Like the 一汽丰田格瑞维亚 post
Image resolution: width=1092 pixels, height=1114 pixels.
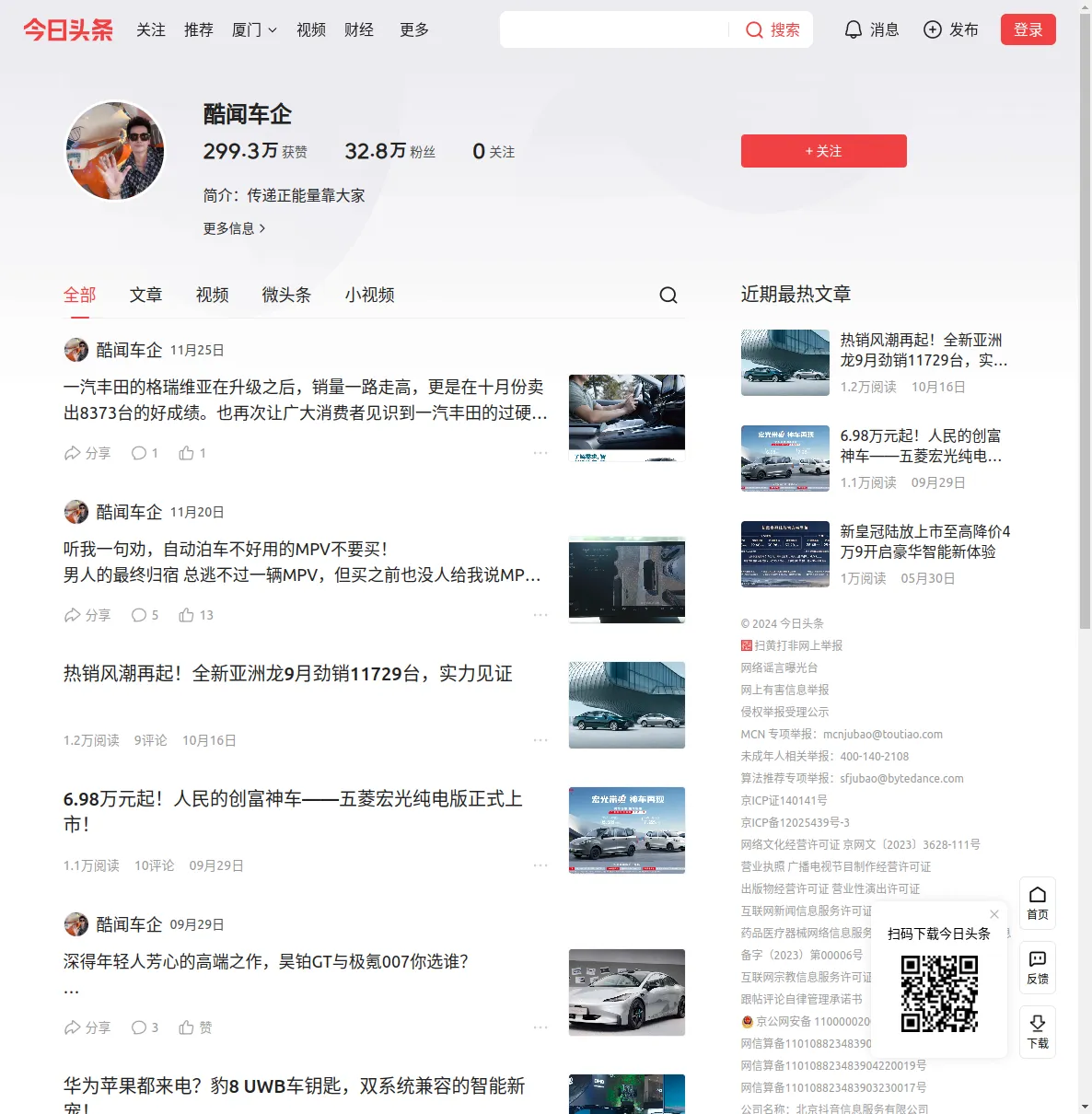coord(192,453)
